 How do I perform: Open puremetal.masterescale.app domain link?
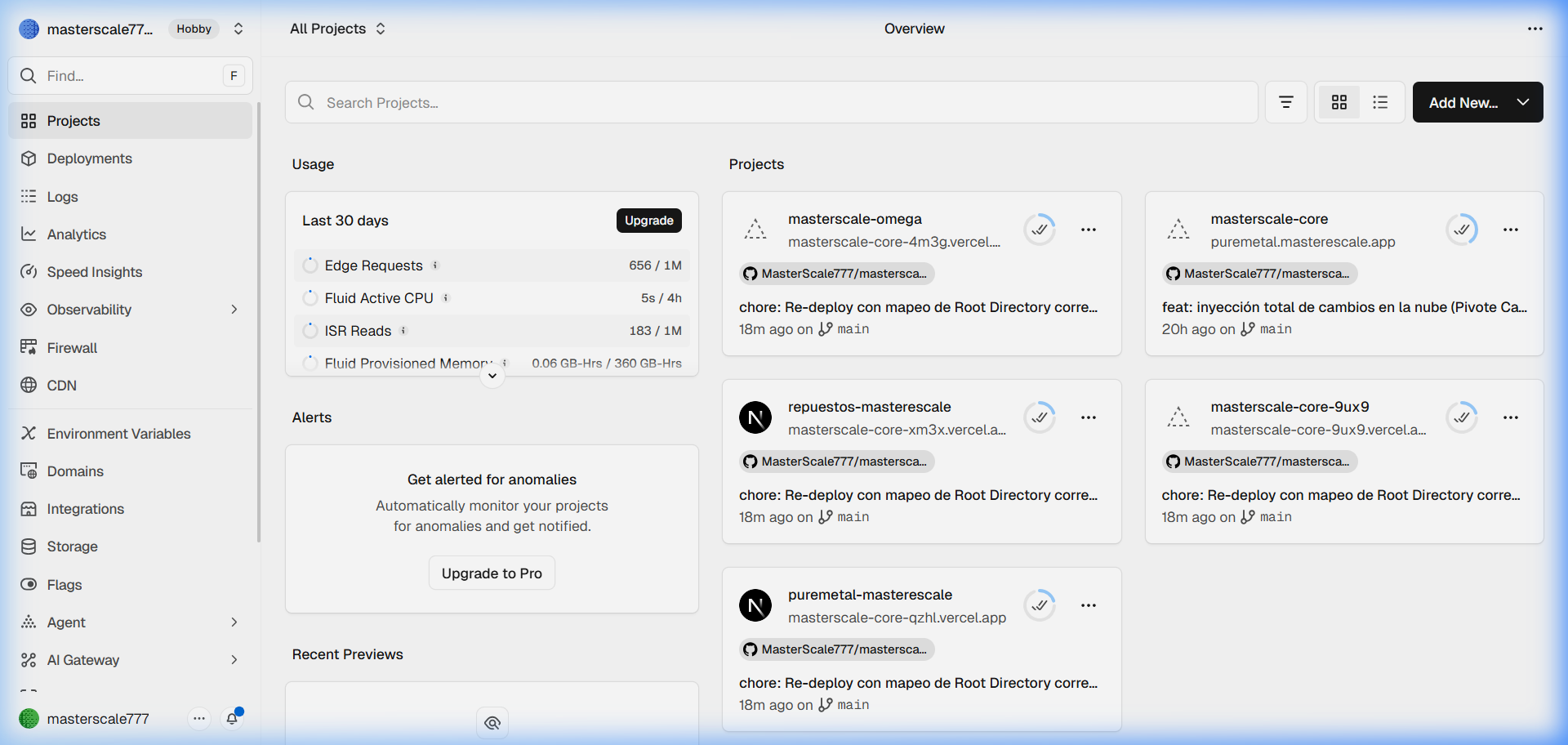1303,242
